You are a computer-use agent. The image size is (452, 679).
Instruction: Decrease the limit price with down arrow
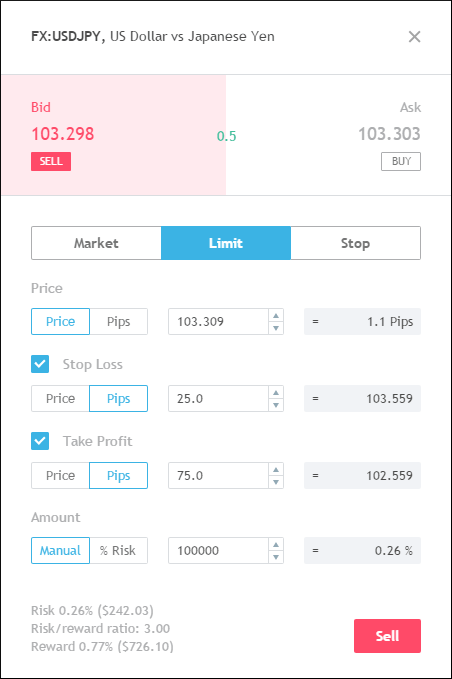point(276,328)
